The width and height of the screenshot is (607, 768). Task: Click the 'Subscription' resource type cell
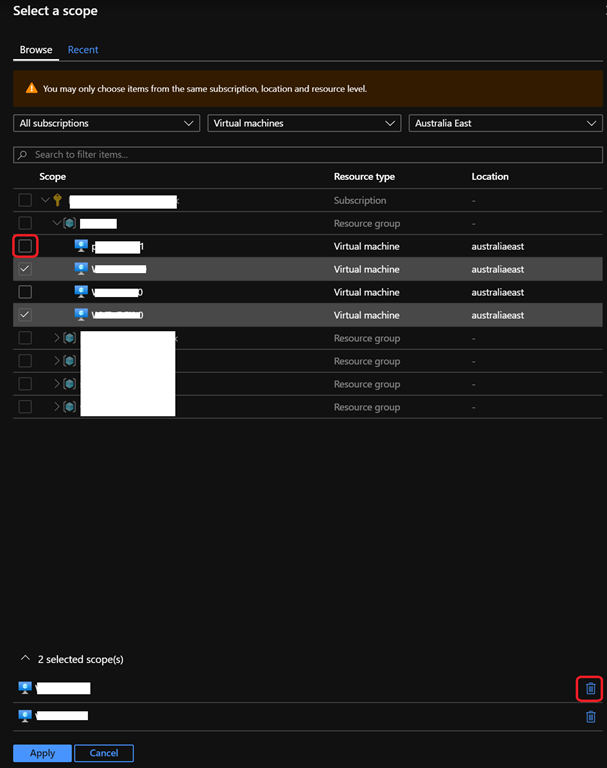click(360, 200)
